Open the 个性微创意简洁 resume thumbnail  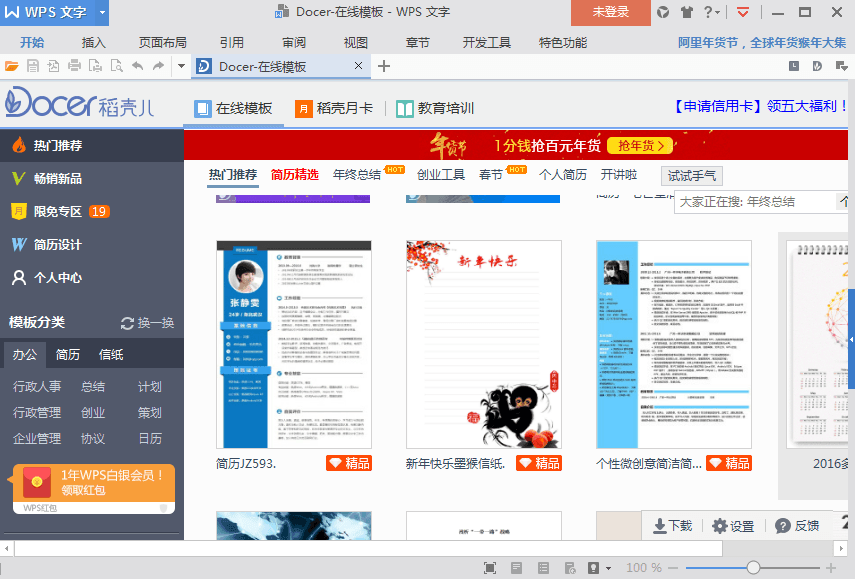[x=673, y=345]
